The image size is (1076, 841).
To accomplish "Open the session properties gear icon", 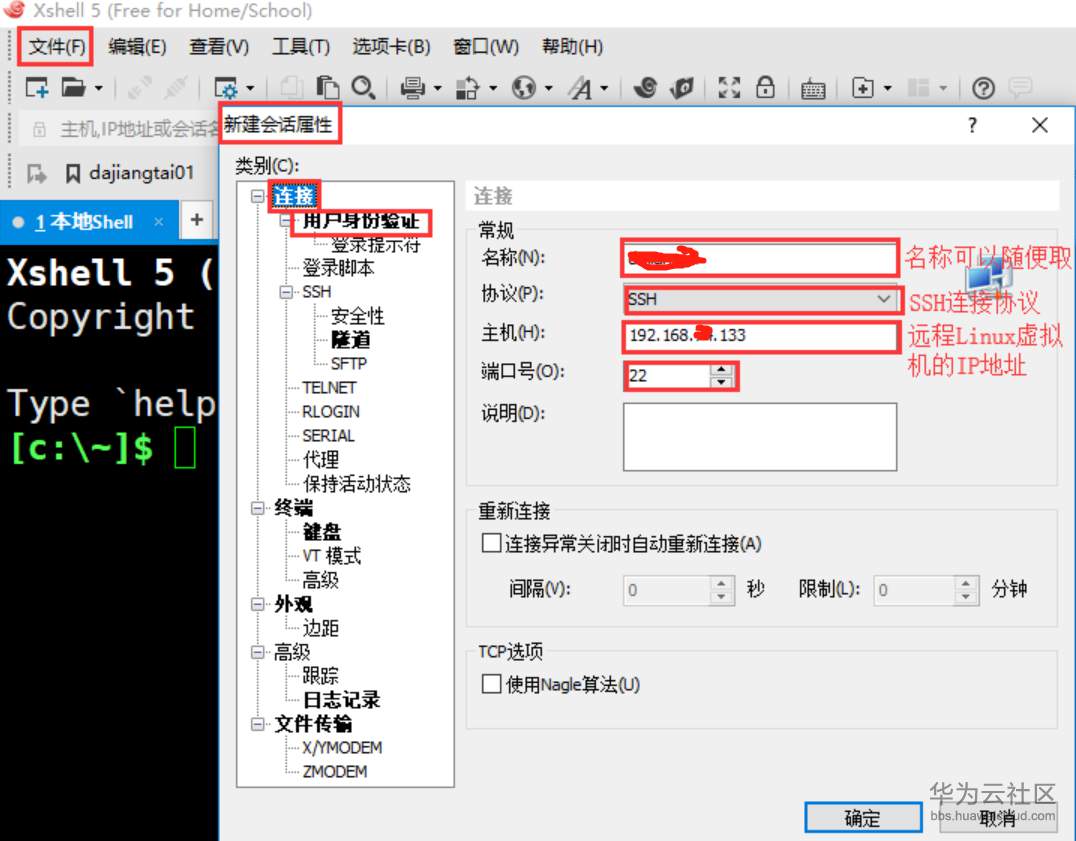I will pyautogui.click(x=226, y=88).
